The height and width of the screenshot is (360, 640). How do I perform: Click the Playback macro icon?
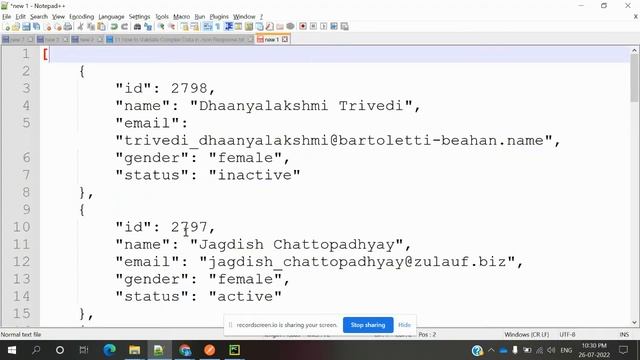tap(324, 27)
